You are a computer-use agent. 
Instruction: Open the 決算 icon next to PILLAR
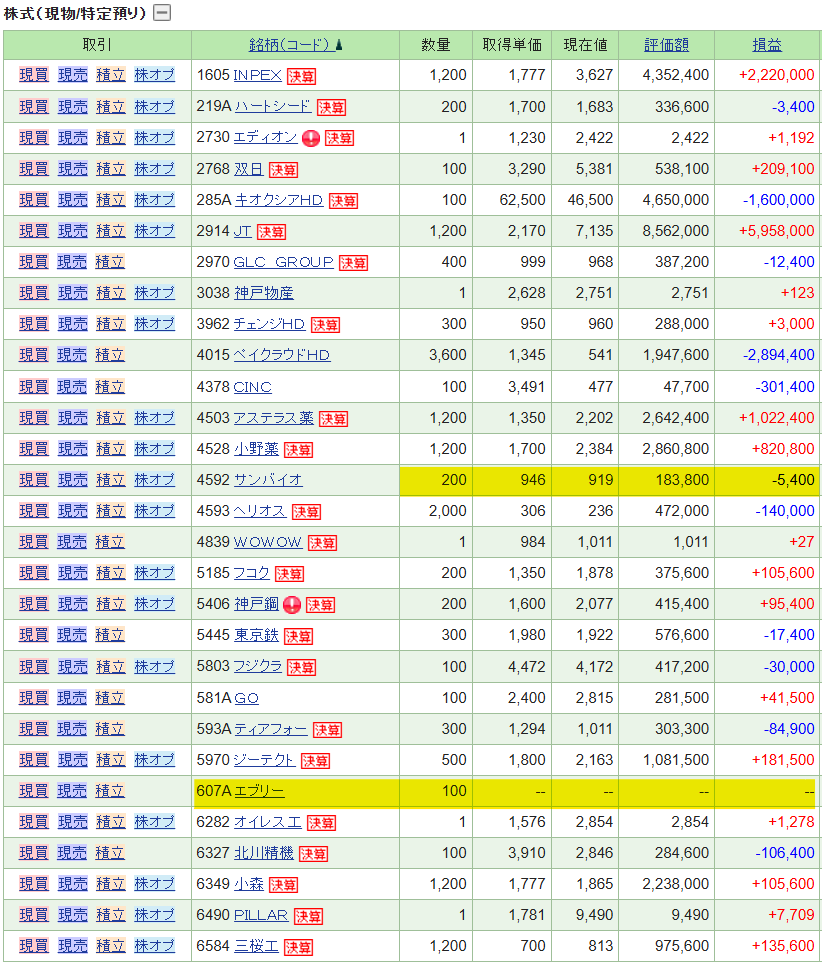(309, 916)
